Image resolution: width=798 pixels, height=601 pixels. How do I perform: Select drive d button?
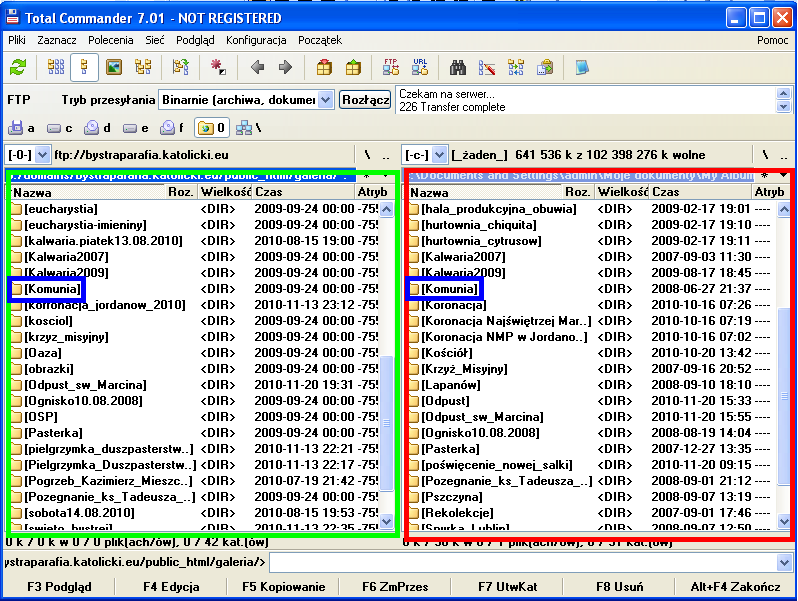(97, 128)
